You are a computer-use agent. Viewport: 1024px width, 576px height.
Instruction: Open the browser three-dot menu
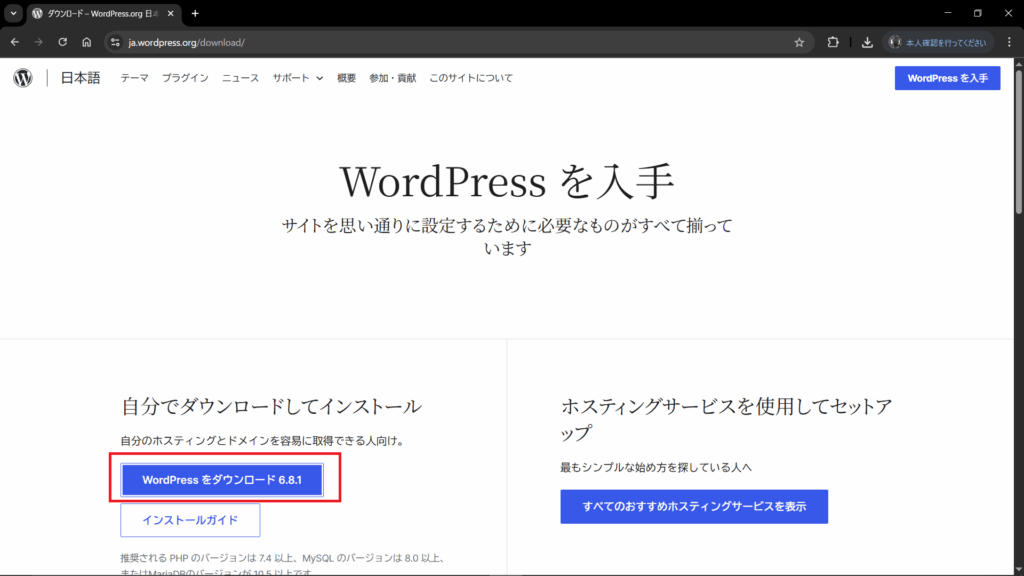tap(1010, 42)
